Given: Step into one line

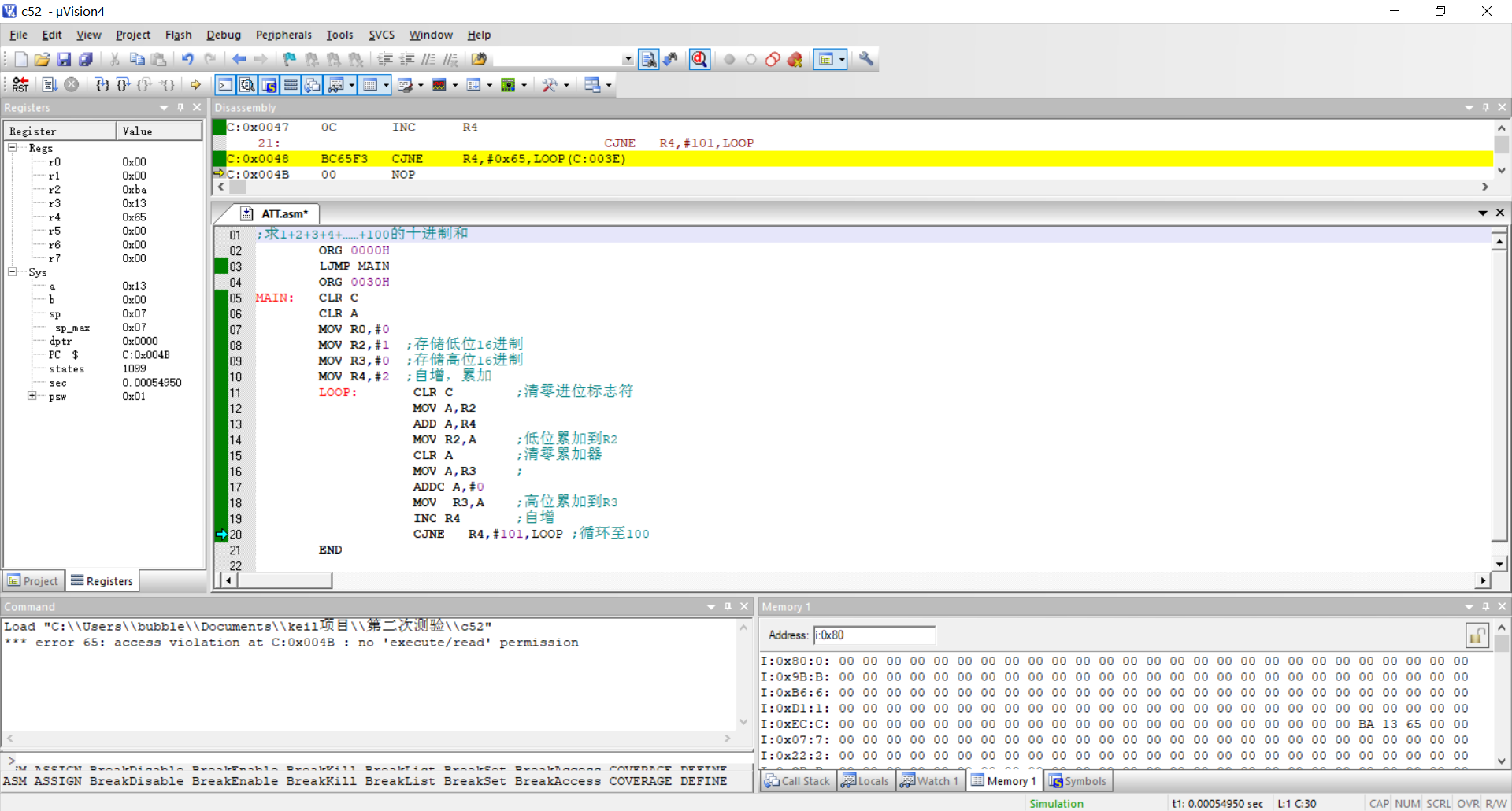Looking at the screenshot, I should 102,84.
